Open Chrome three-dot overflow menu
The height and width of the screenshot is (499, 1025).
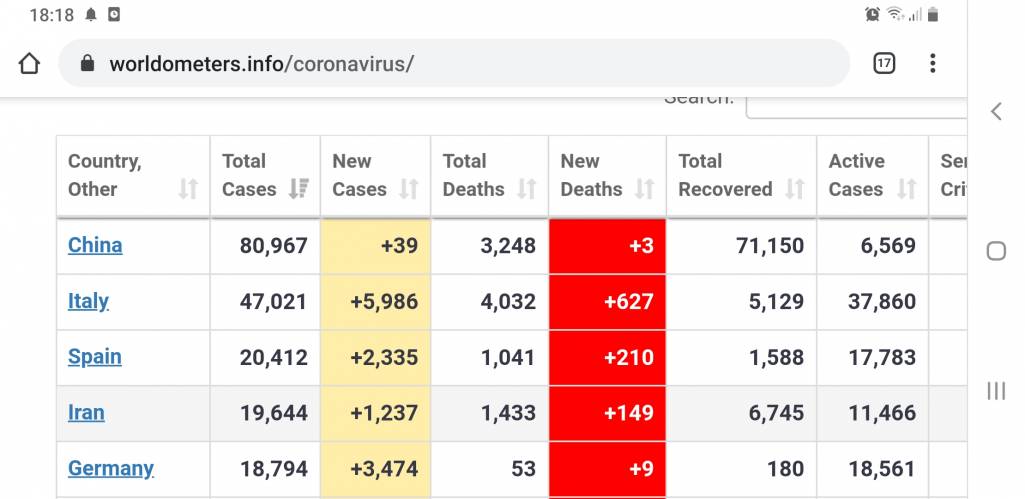932,64
